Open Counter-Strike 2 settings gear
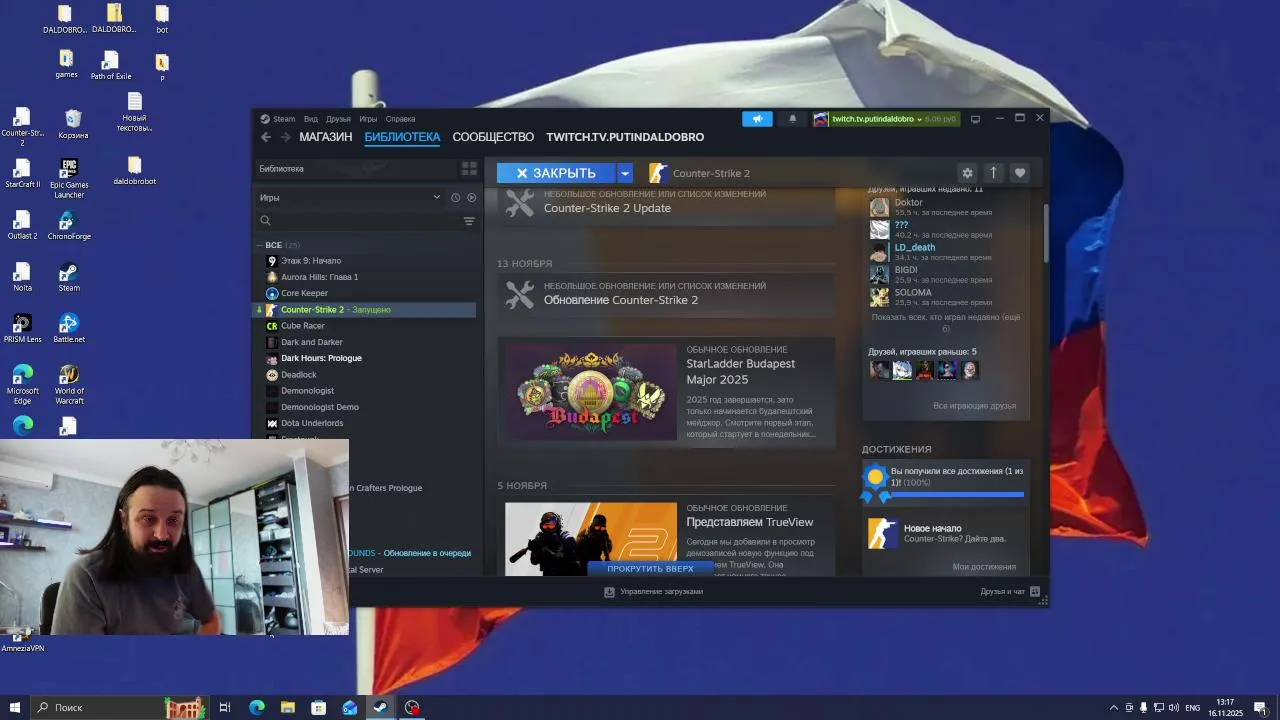The height and width of the screenshot is (720, 1280). click(967, 173)
